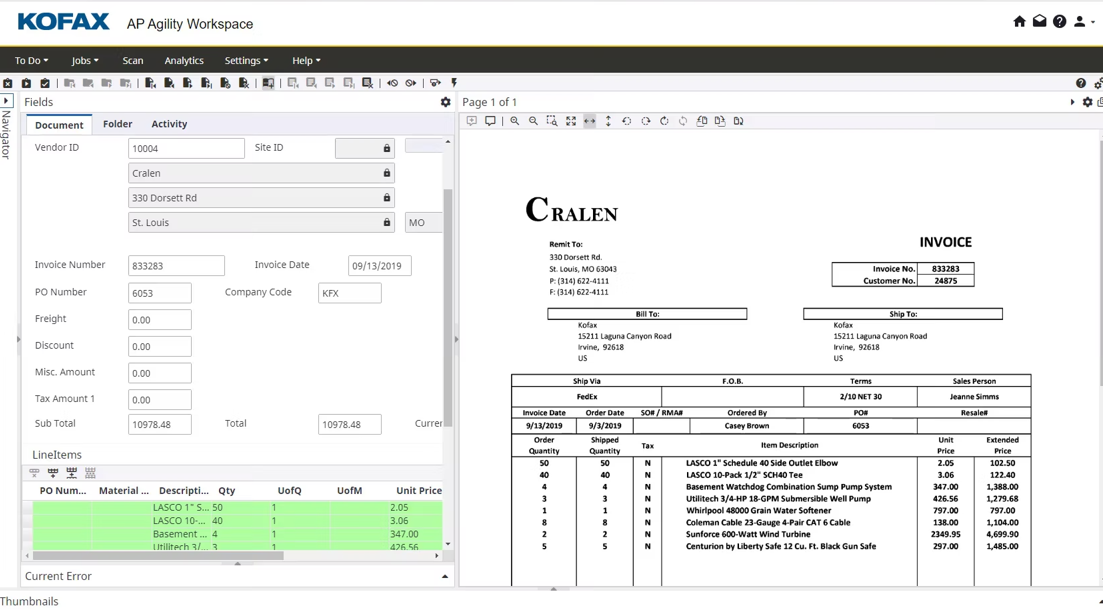Open the Analytics menu item
The height and width of the screenshot is (610, 1103).
[184, 61]
